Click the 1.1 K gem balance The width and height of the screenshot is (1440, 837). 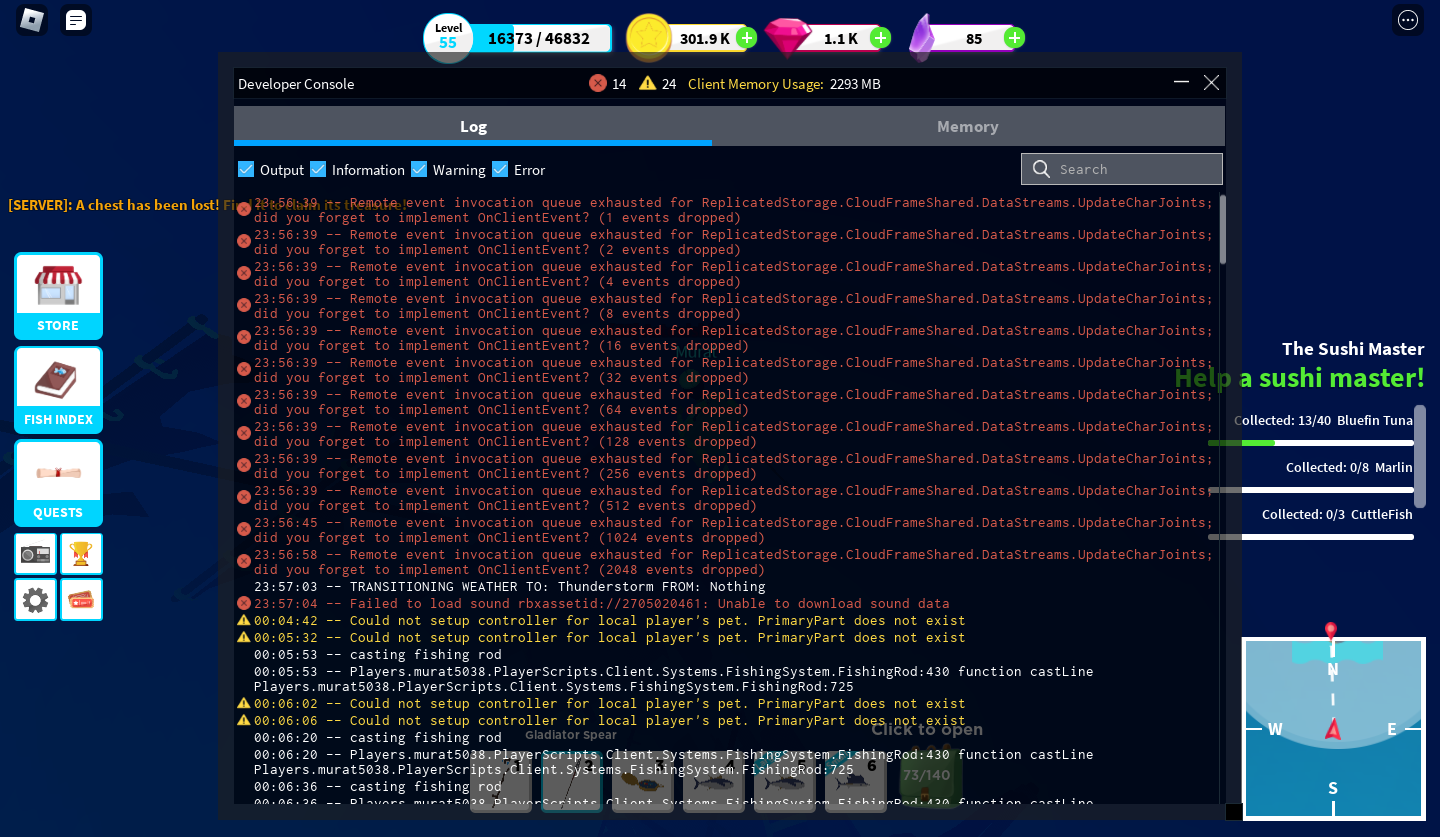841,39
